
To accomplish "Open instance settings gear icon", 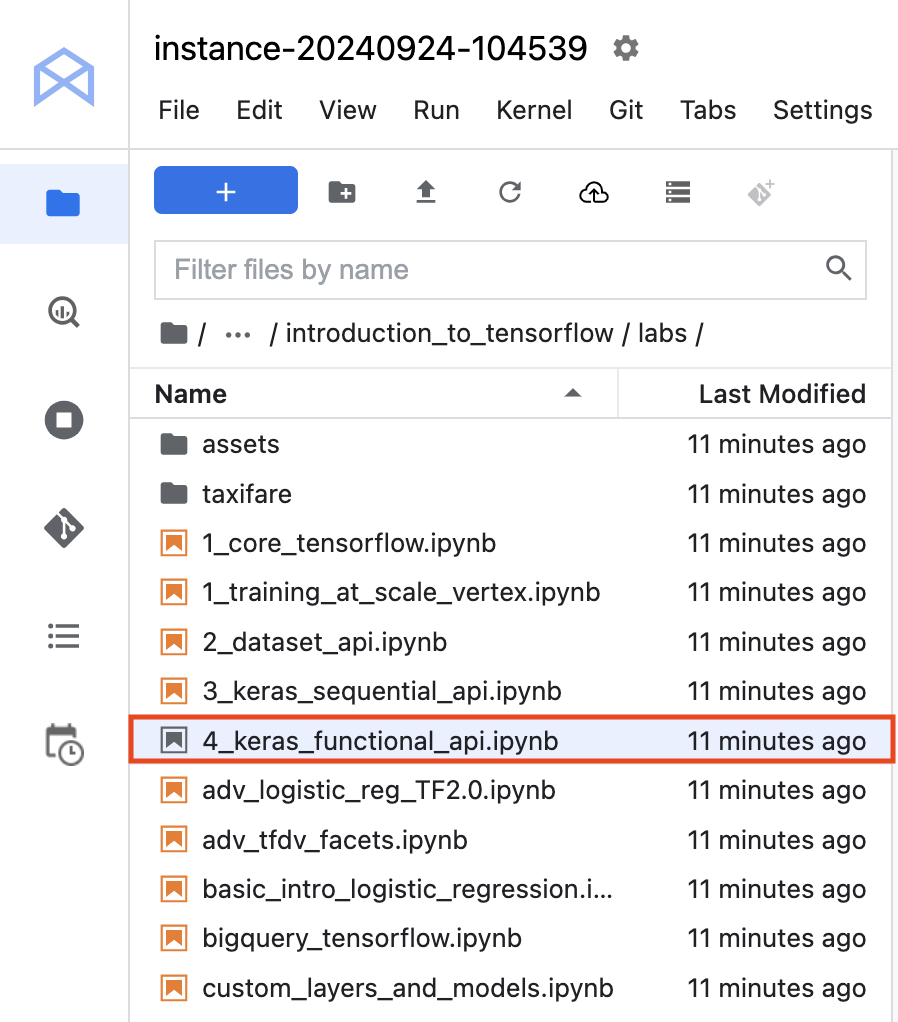I will tap(626, 49).
